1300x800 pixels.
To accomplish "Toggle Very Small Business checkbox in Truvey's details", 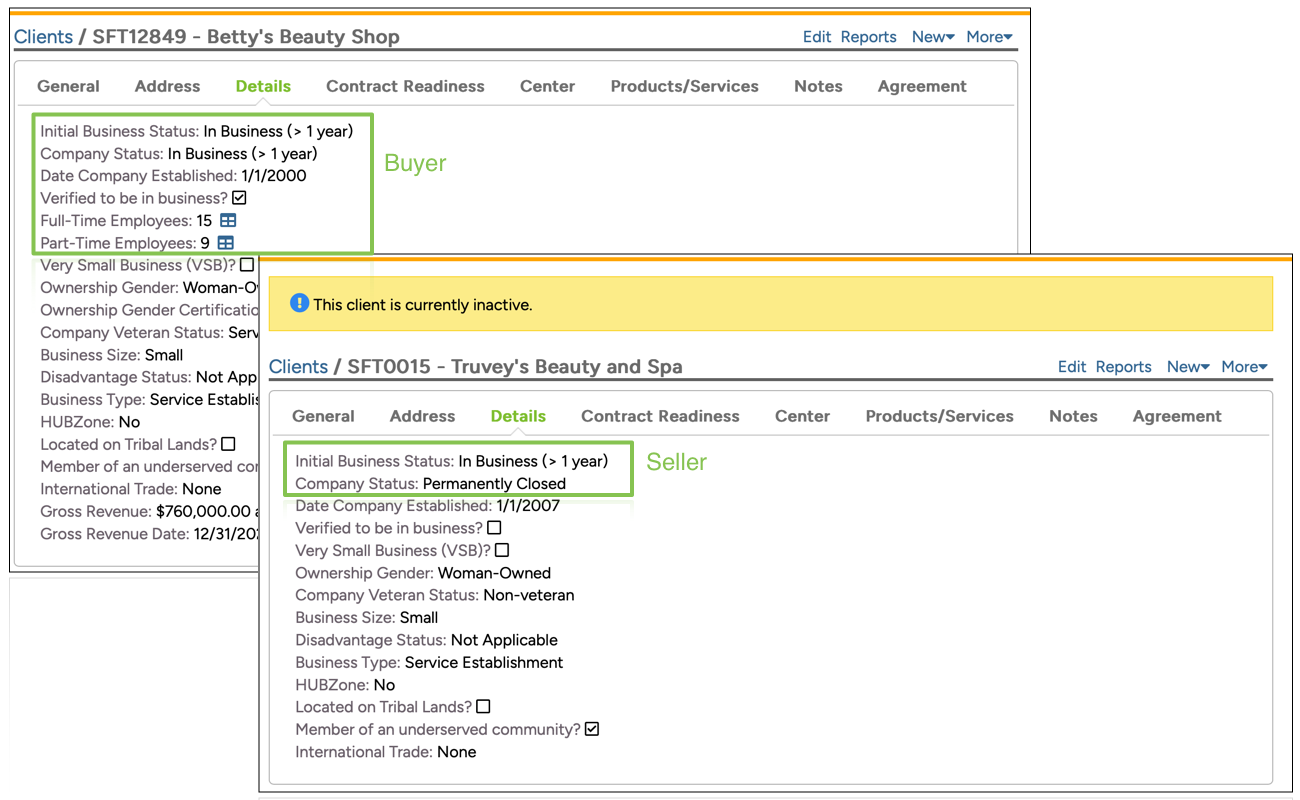I will (x=502, y=550).
